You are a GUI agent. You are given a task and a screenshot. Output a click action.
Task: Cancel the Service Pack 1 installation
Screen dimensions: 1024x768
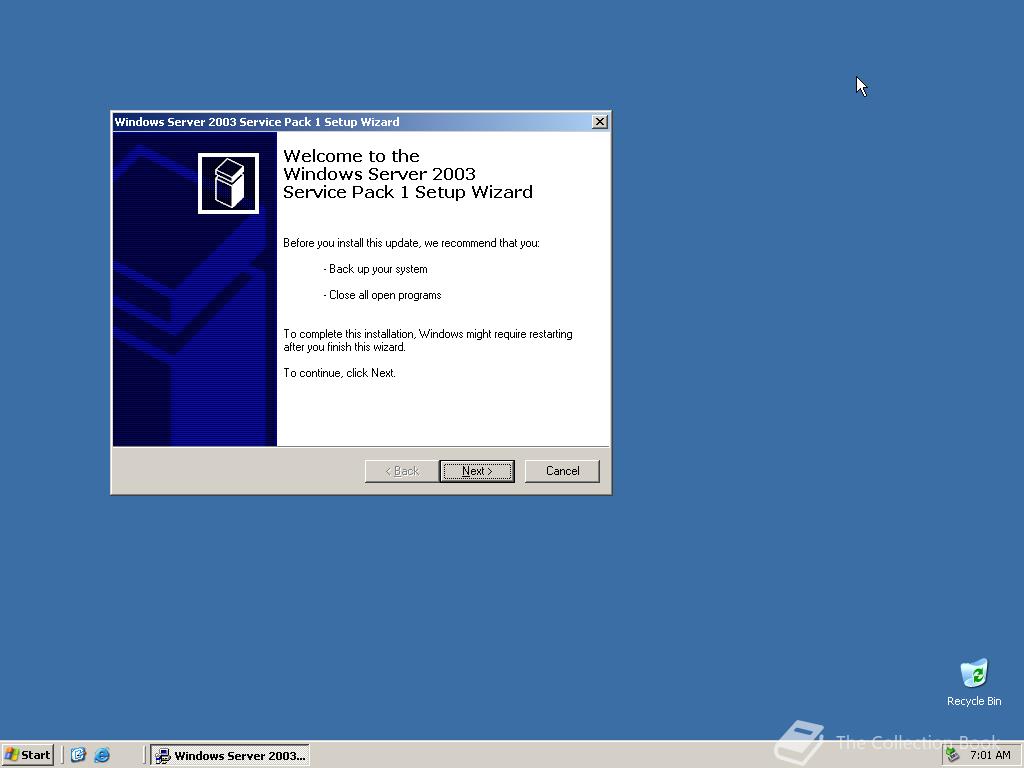562,470
